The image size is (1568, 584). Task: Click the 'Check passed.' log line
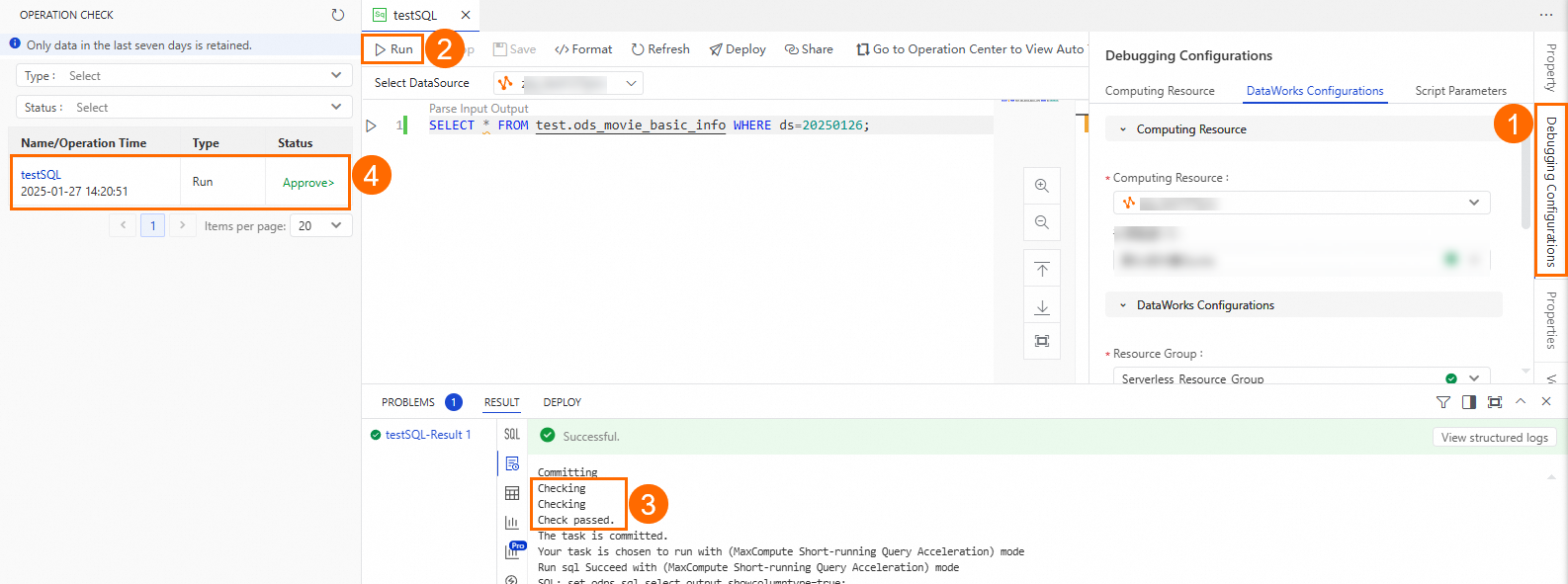click(x=575, y=520)
